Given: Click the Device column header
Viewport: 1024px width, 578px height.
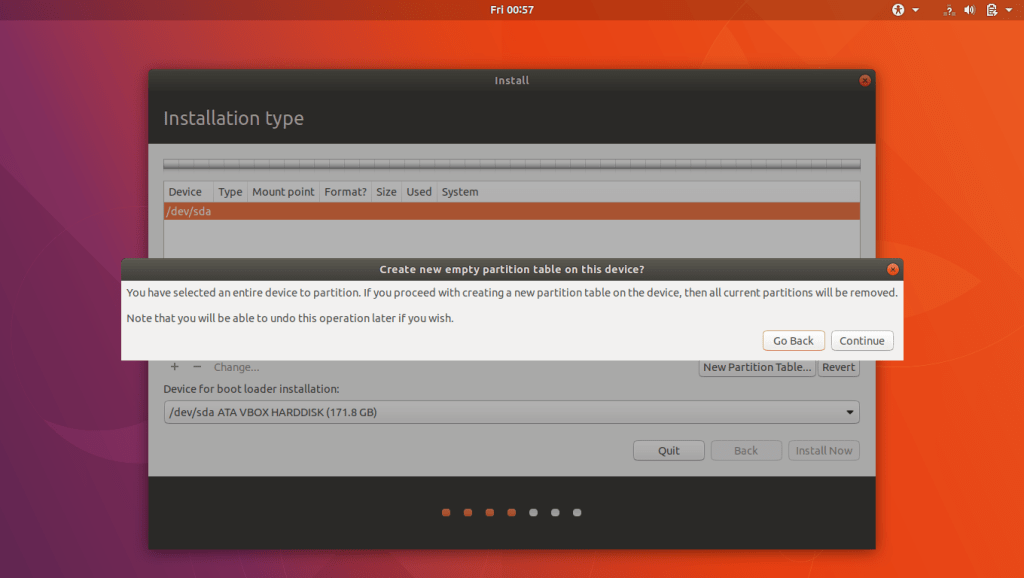Looking at the screenshot, I should 185,192.
